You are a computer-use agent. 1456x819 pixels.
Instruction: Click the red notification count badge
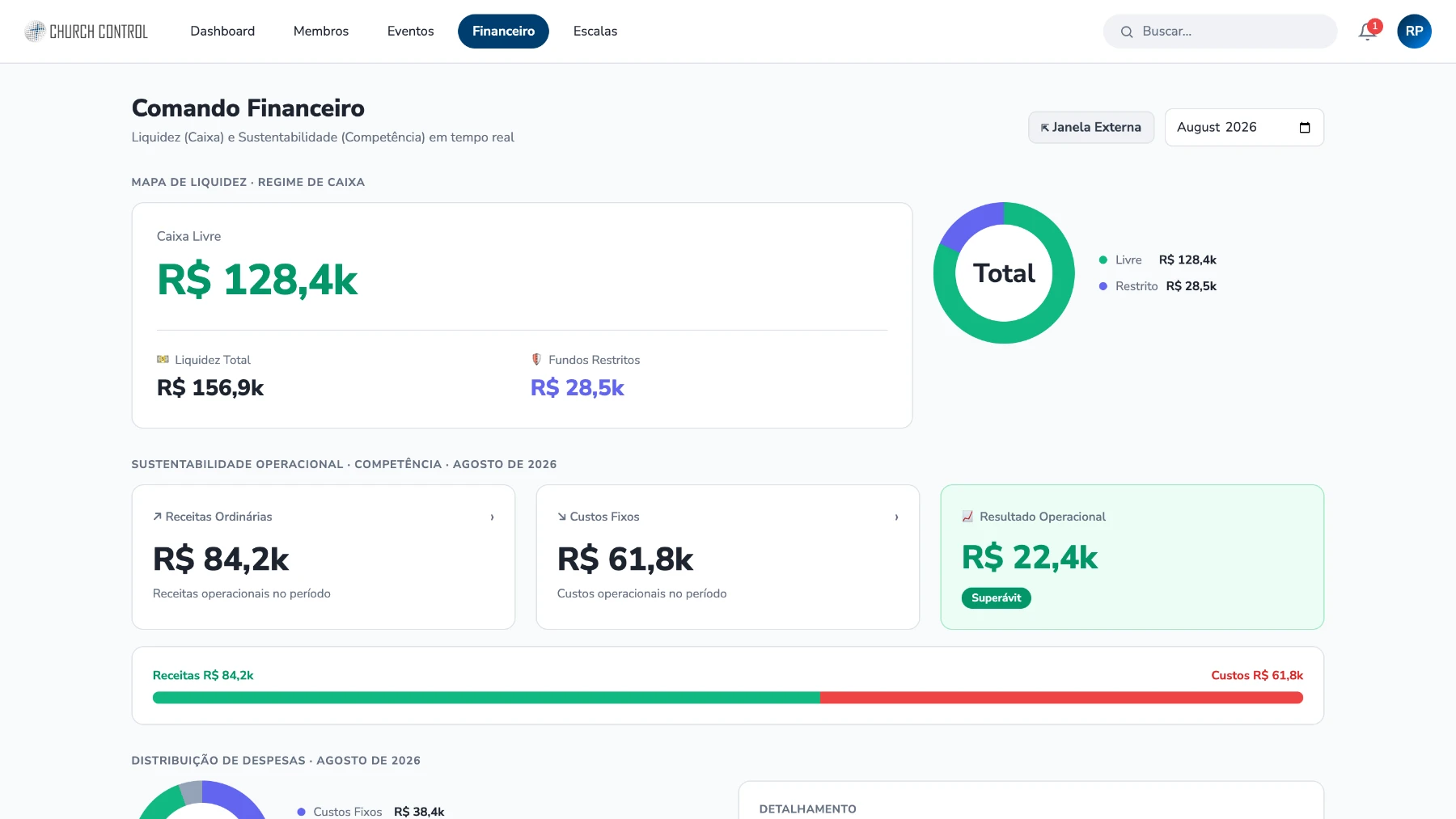pyautogui.click(x=1375, y=26)
